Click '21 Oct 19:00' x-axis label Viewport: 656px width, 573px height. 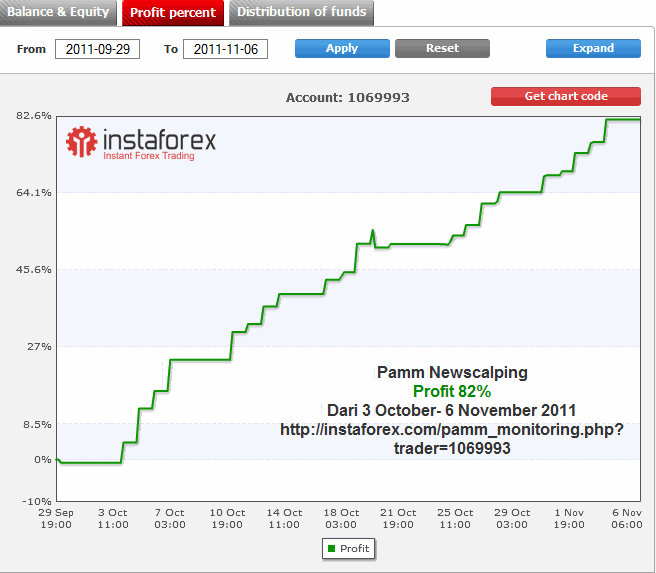point(398,518)
